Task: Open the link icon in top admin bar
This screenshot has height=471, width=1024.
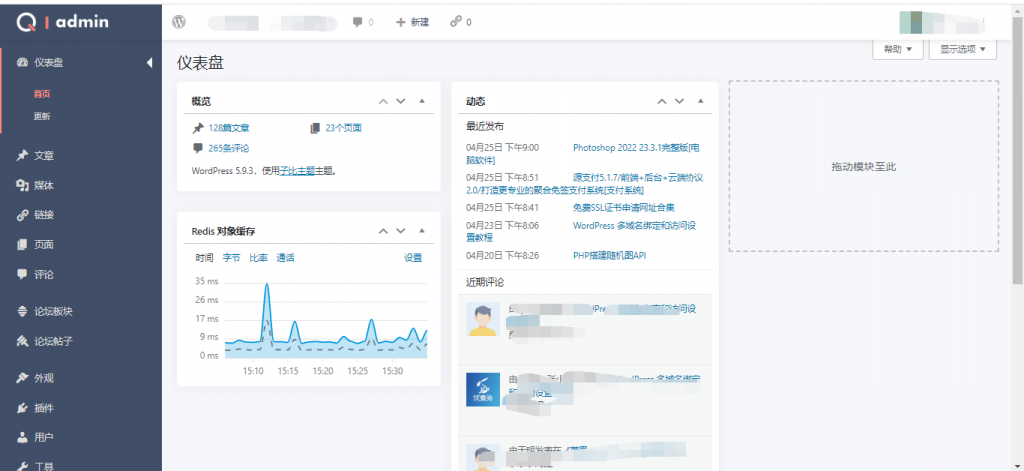Action: coord(456,22)
